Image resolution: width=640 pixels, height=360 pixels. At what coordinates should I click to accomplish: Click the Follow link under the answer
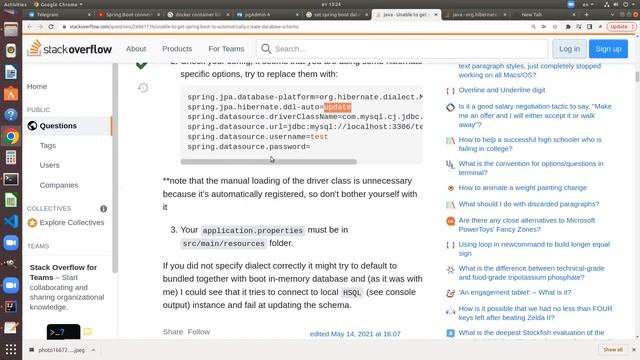[199, 332]
